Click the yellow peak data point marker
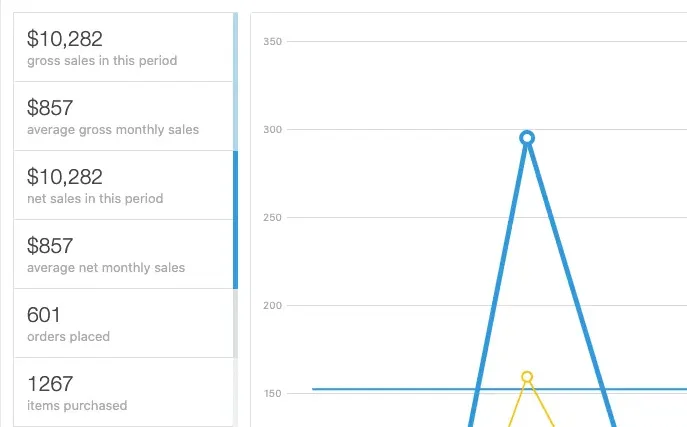The width and height of the screenshot is (687, 427). pos(527,377)
